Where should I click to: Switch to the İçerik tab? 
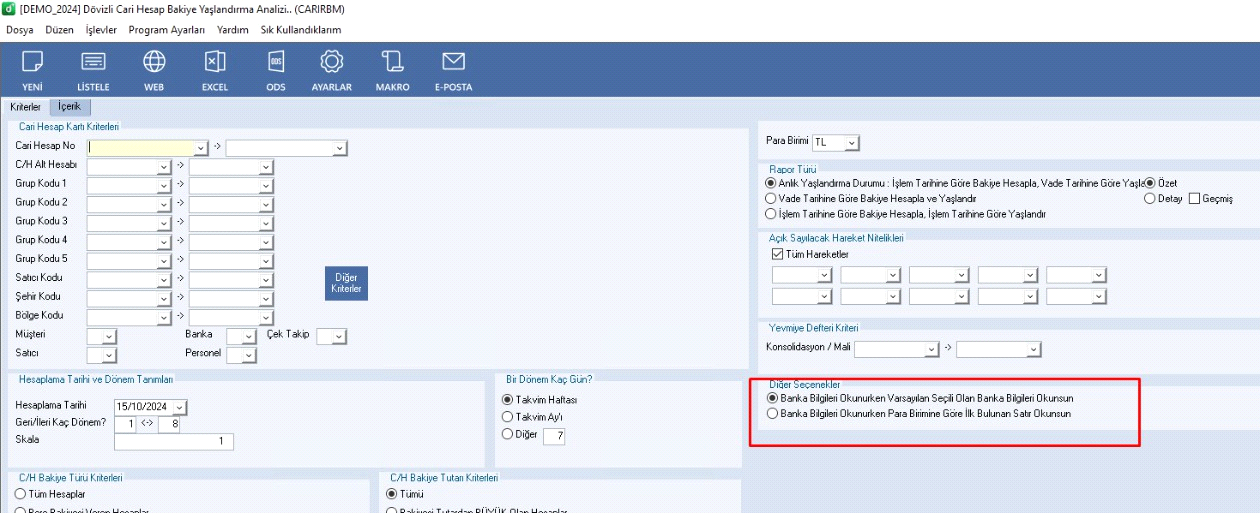point(69,106)
